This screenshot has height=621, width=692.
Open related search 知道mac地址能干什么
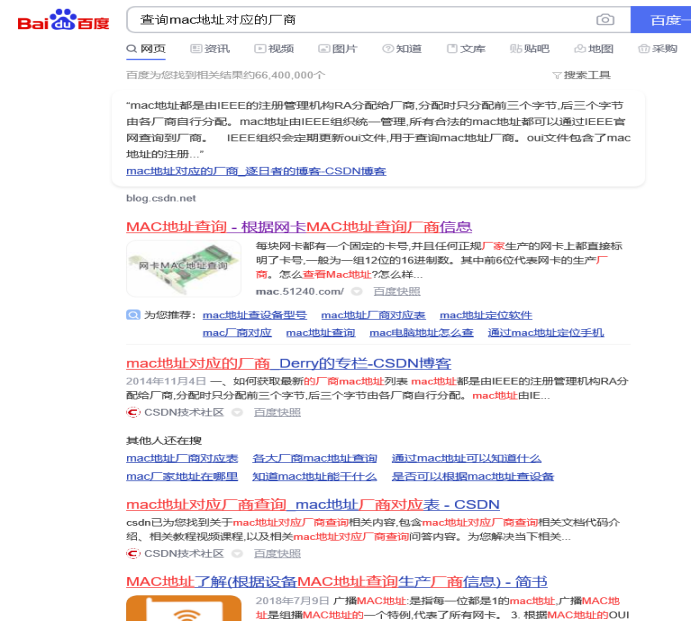315,476
